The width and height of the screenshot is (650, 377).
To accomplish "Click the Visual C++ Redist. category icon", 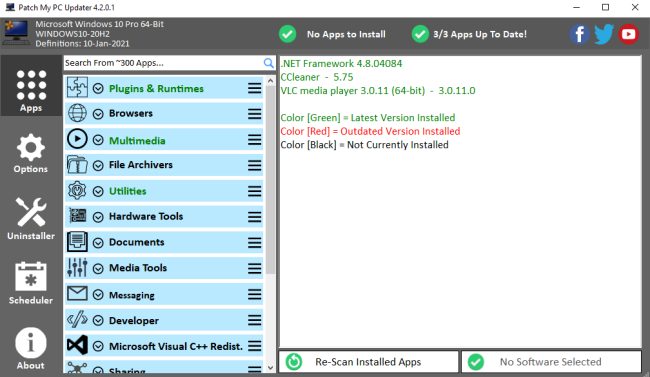I will point(78,345).
